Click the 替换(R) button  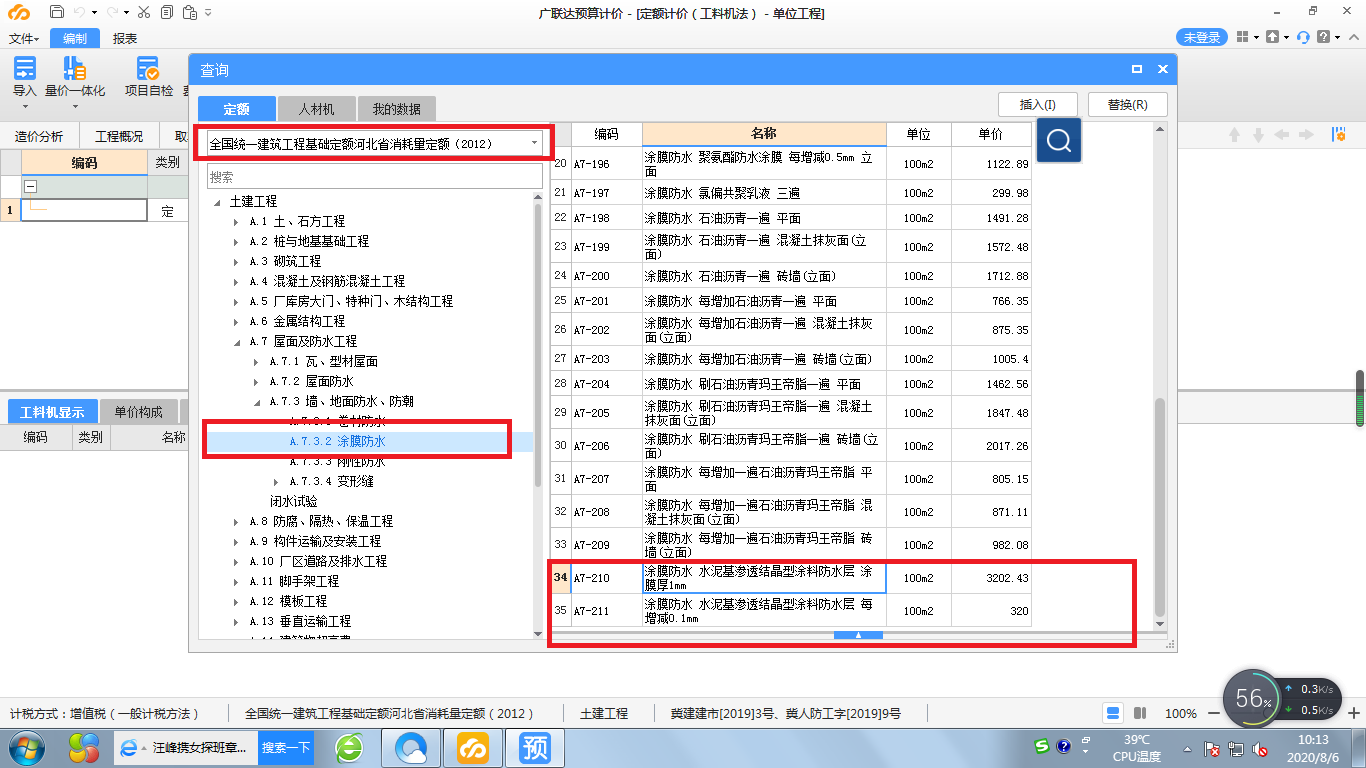(1127, 104)
